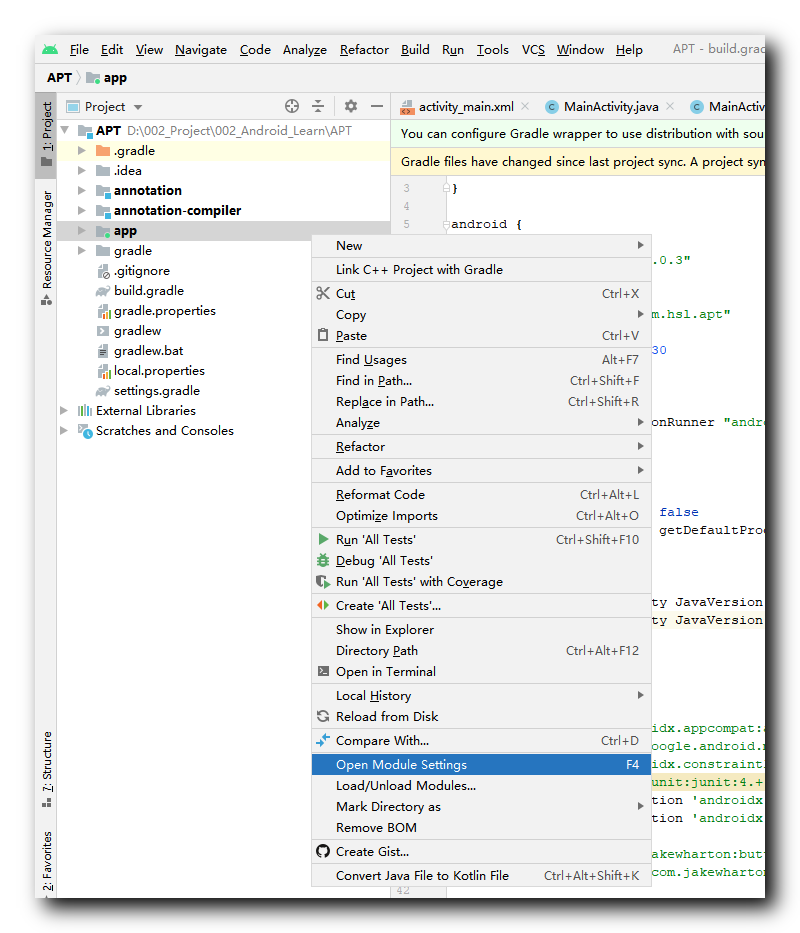Image resolution: width=800 pixels, height=933 pixels.
Task: Expand the gradle folder node
Action: tap(82, 251)
